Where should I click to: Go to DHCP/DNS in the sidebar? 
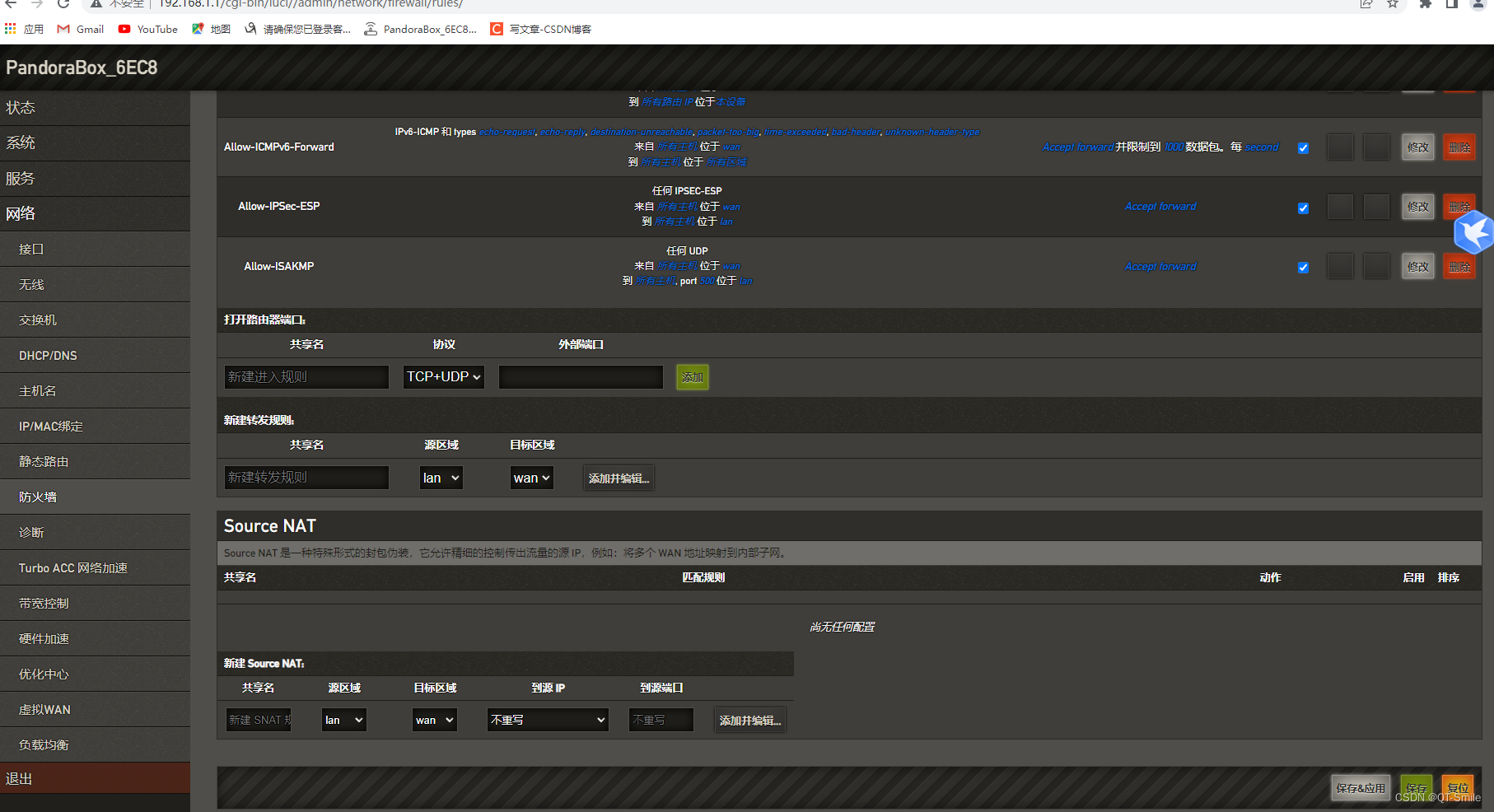point(48,356)
